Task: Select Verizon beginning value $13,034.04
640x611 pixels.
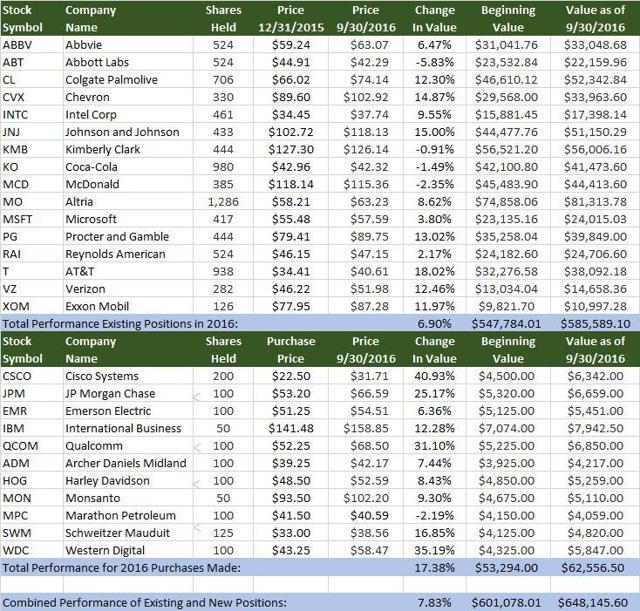Action: click(x=508, y=289)
